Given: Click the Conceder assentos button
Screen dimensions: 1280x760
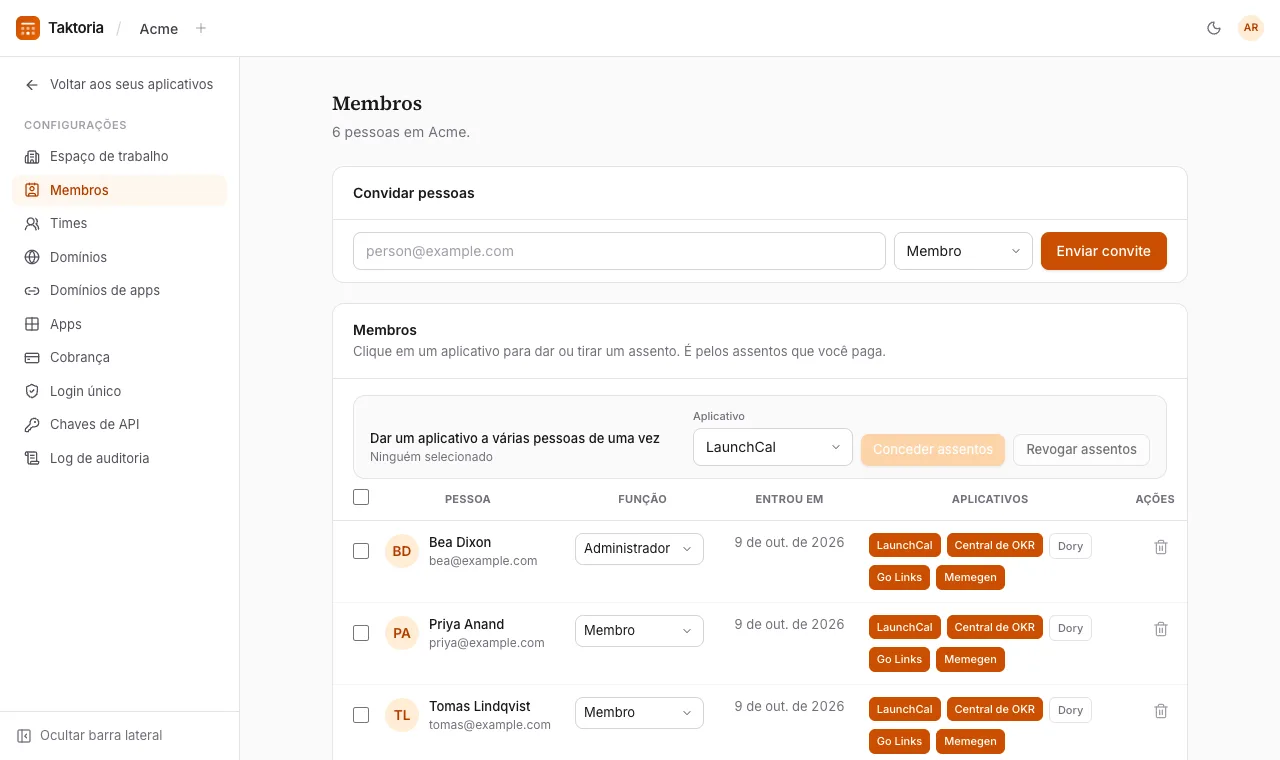Looking at the screenshot, I should point(933,450).
